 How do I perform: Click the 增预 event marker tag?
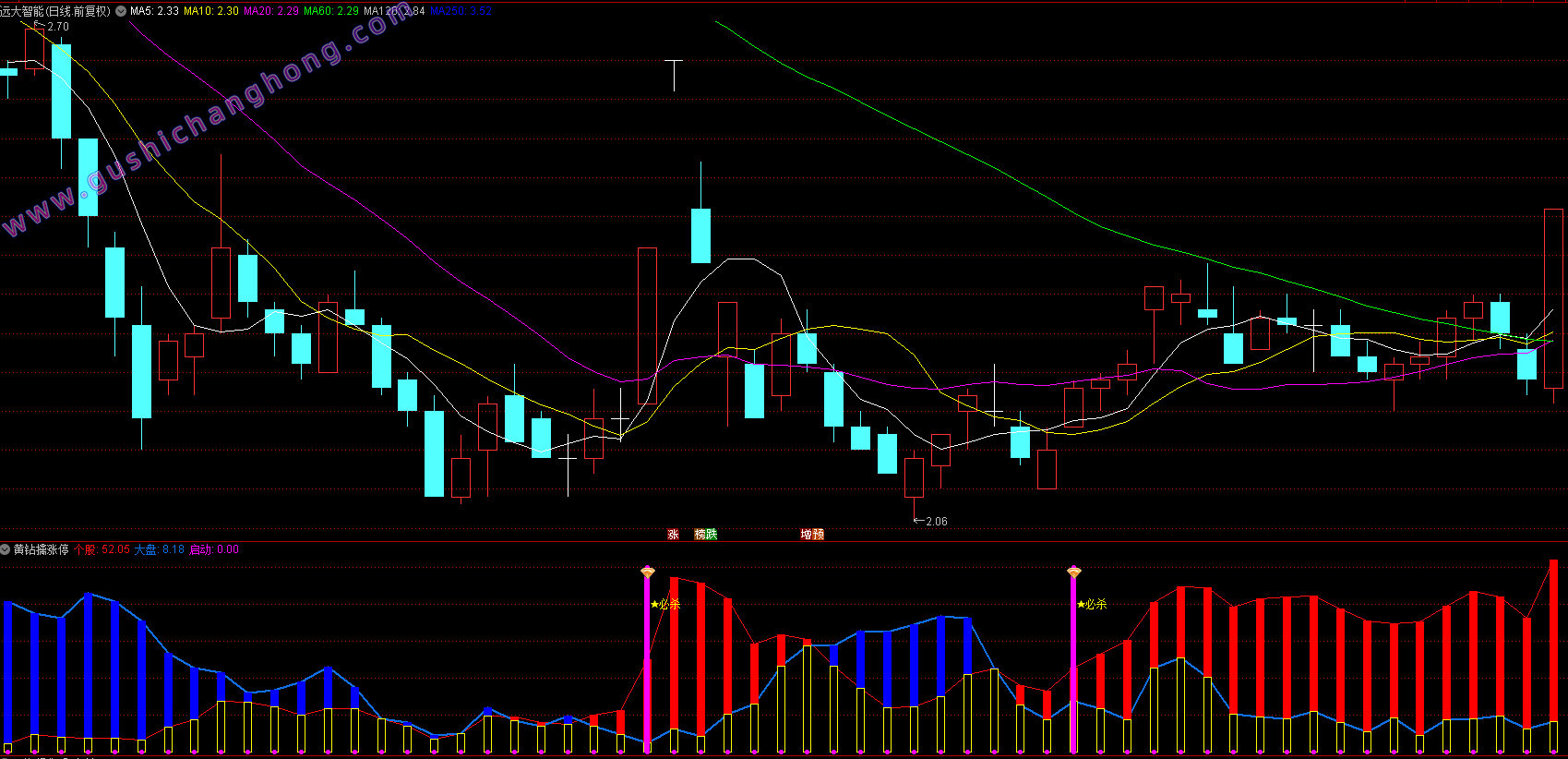812,535
